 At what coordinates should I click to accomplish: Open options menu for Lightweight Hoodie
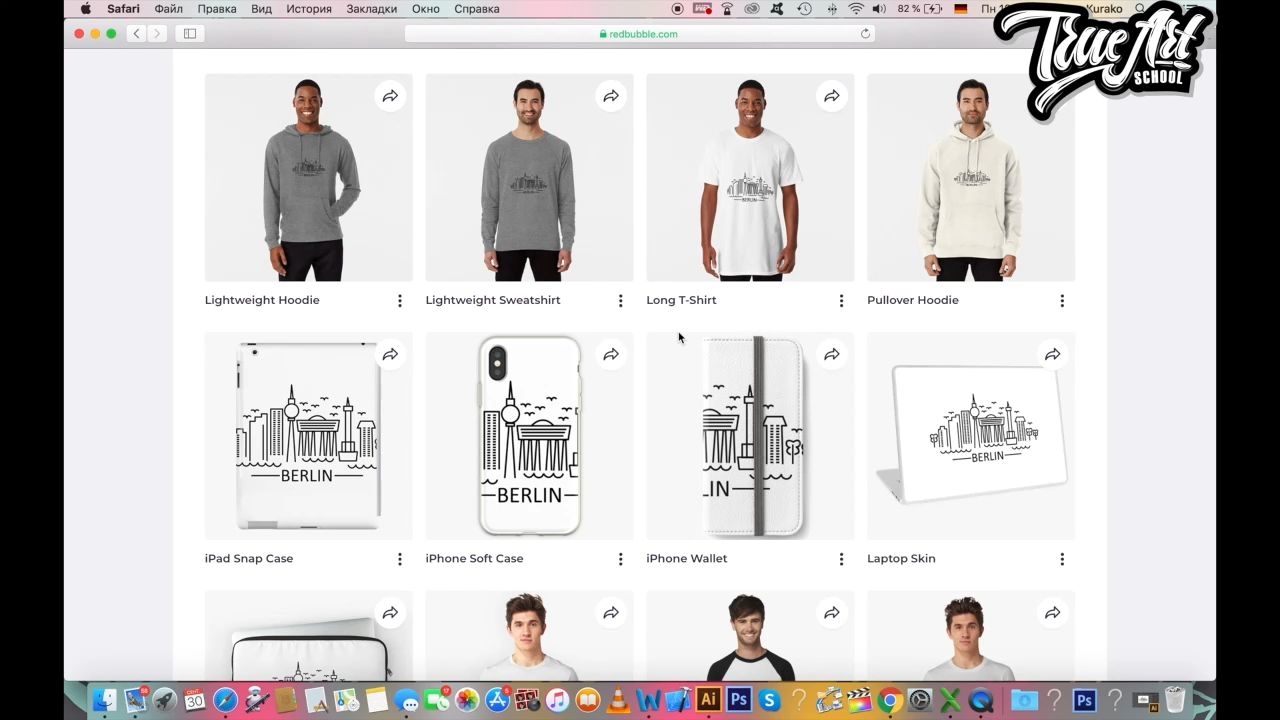[x=400, y=301]
